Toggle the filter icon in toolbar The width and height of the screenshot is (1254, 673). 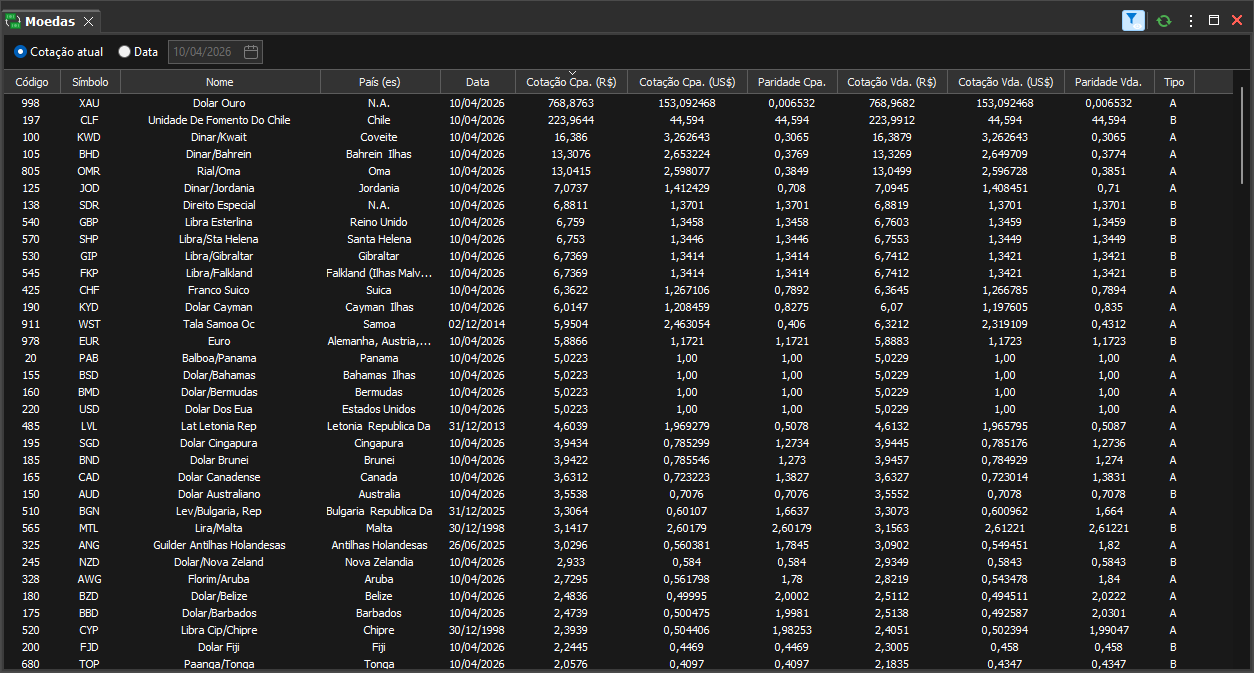coord(1133,20)
